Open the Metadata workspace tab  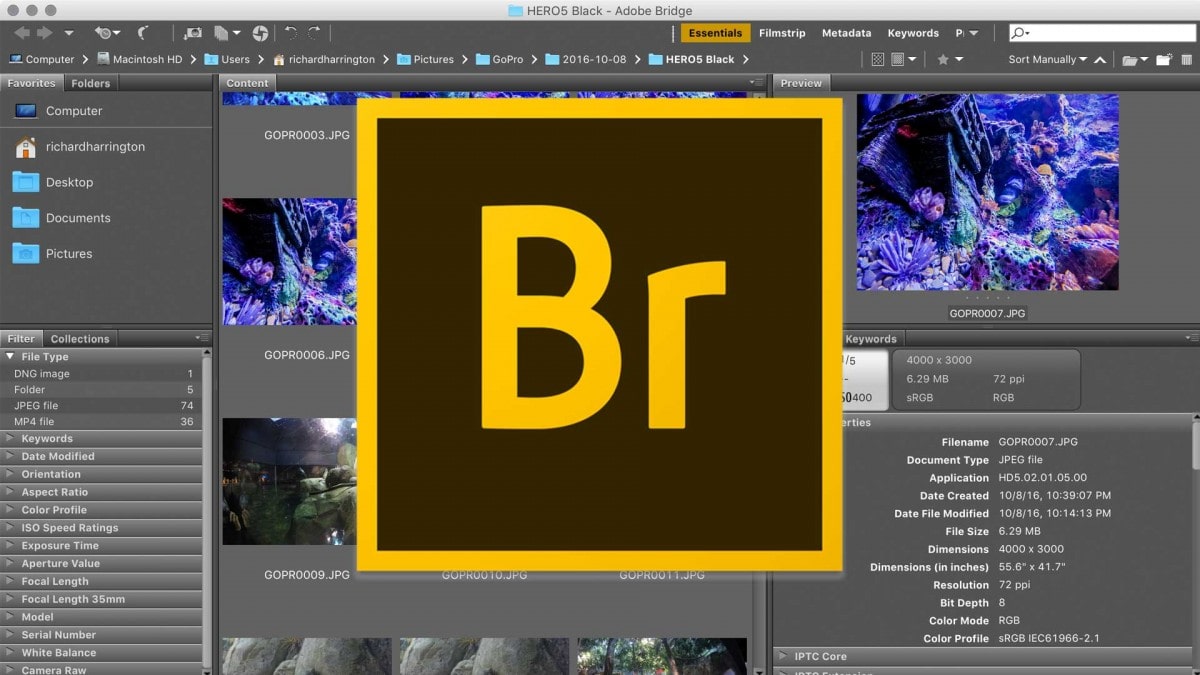pyautogui.click(x=846, y=32)
